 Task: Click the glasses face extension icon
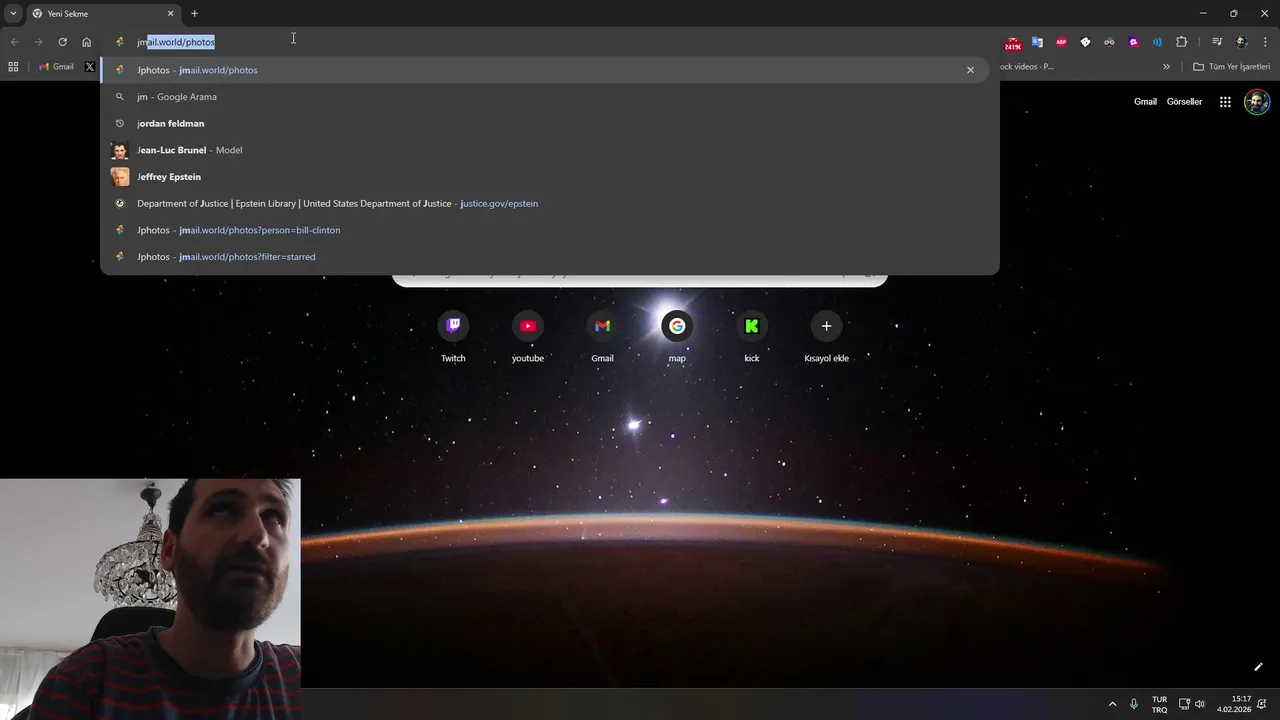(x=1109, y=42)
